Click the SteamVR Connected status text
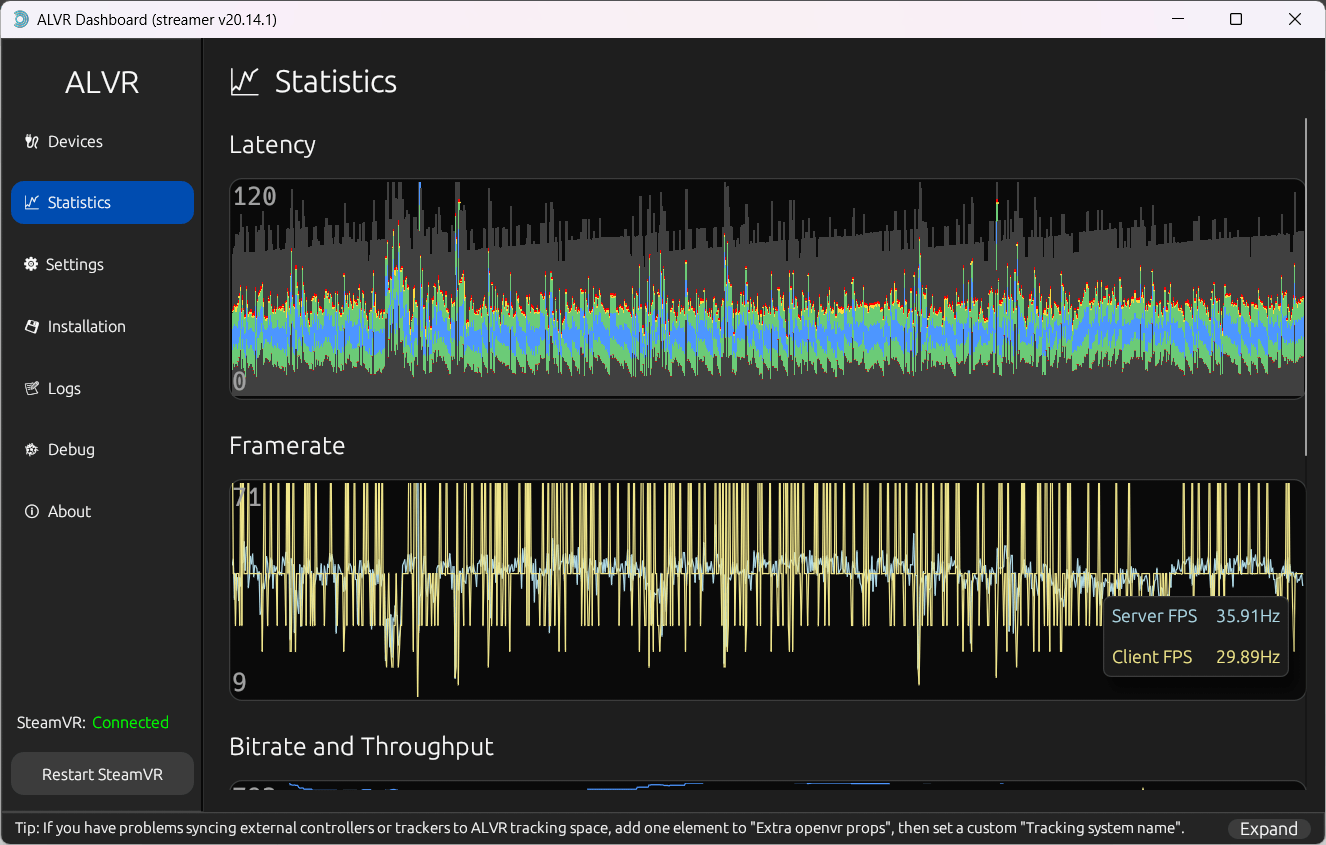 coord(130,723)
